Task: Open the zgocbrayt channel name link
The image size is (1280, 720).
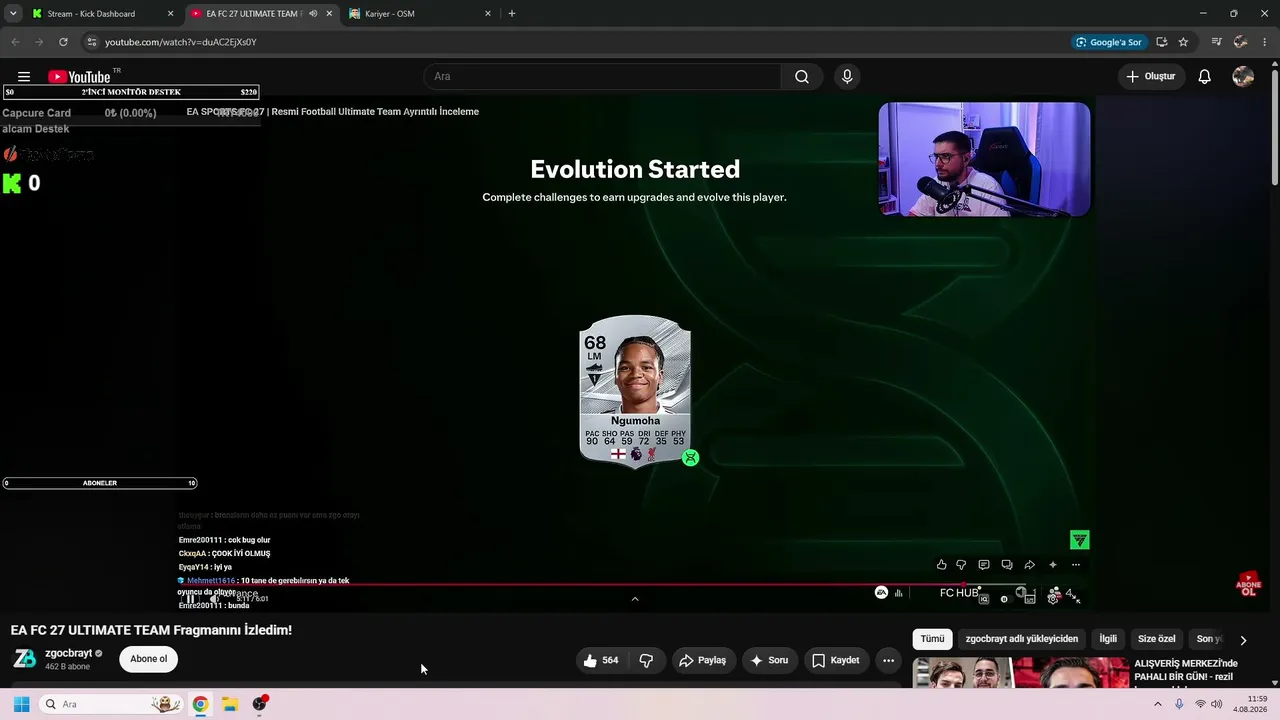Action: (68, 653)
